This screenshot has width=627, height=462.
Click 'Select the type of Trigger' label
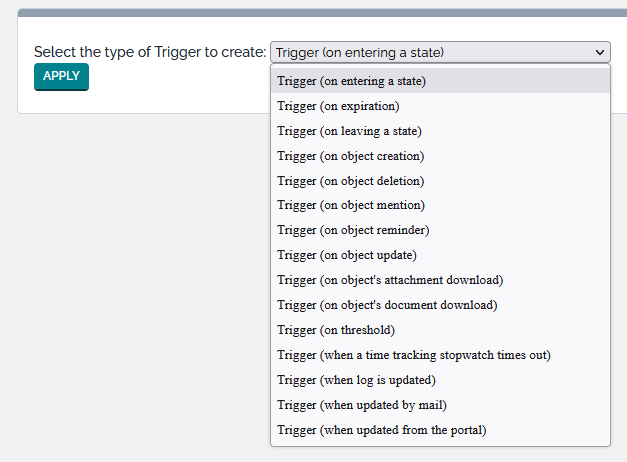click(150, 52)
